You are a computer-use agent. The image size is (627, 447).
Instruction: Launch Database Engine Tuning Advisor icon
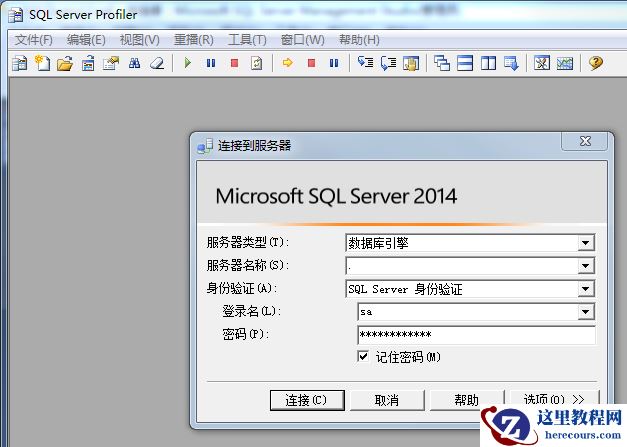(542, 63)
